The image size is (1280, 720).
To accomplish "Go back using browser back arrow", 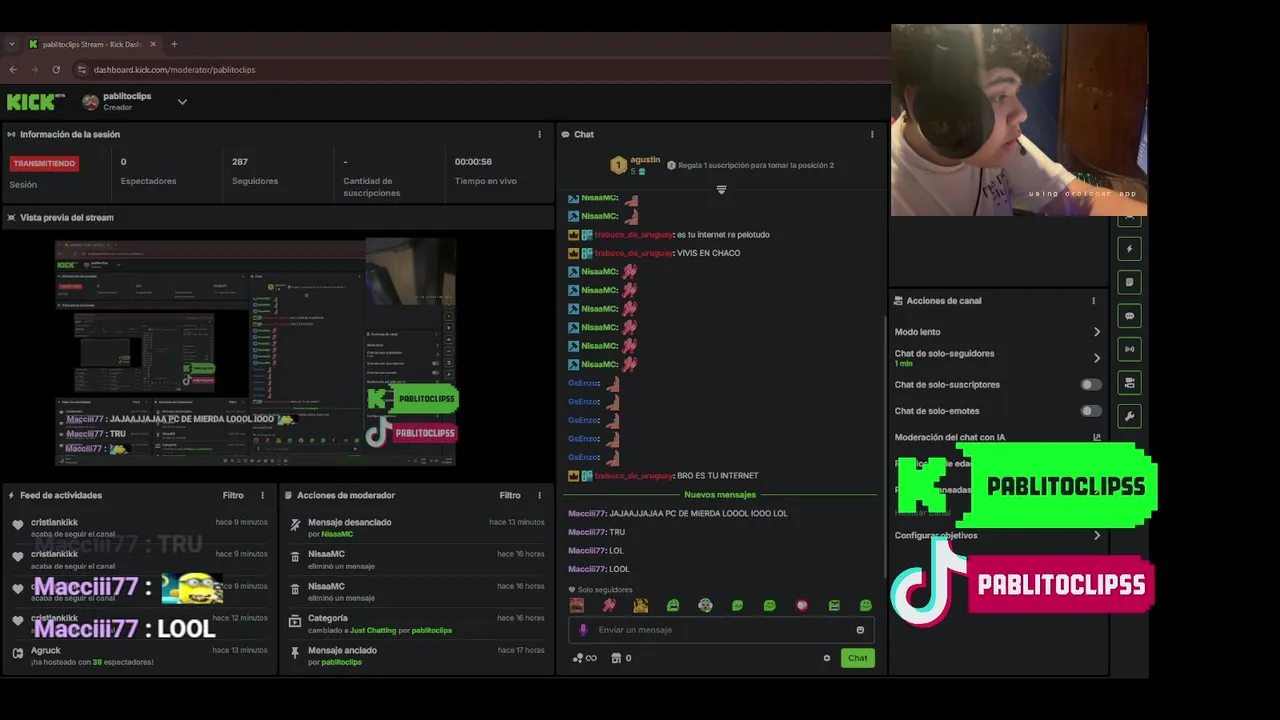I will coord(13,70).
